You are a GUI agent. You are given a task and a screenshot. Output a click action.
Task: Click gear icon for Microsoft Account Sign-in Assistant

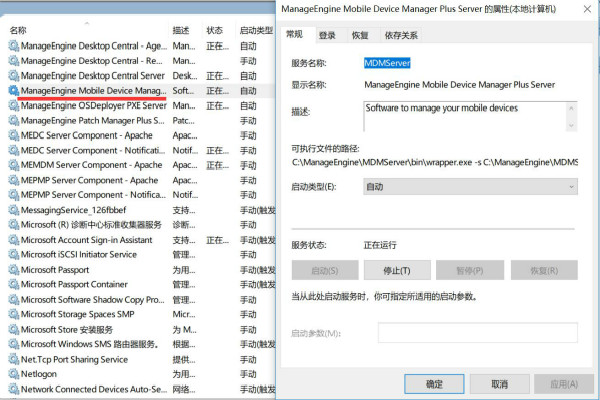tap(14, 240)
